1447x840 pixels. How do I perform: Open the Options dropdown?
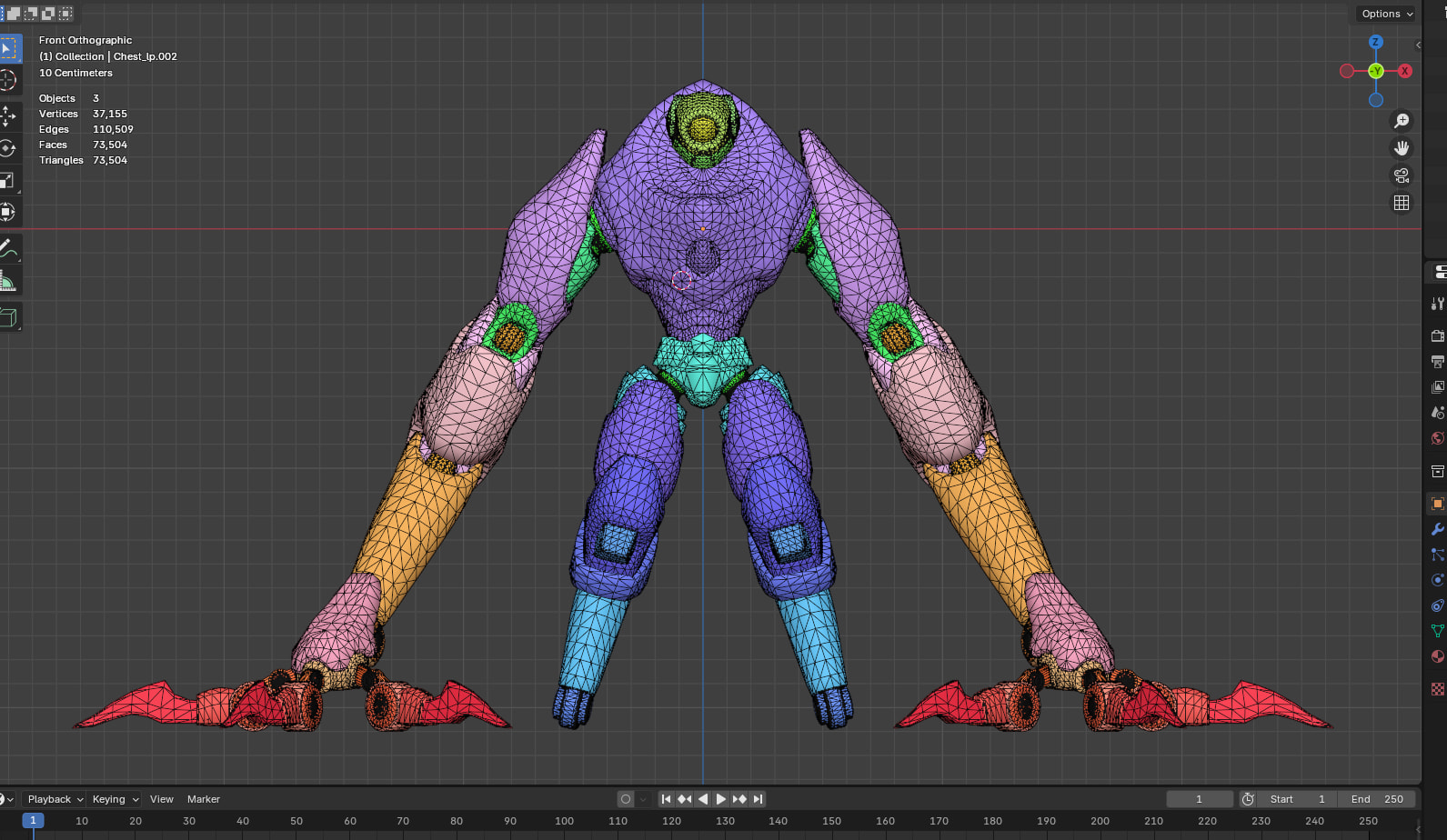click(1386, 14)
